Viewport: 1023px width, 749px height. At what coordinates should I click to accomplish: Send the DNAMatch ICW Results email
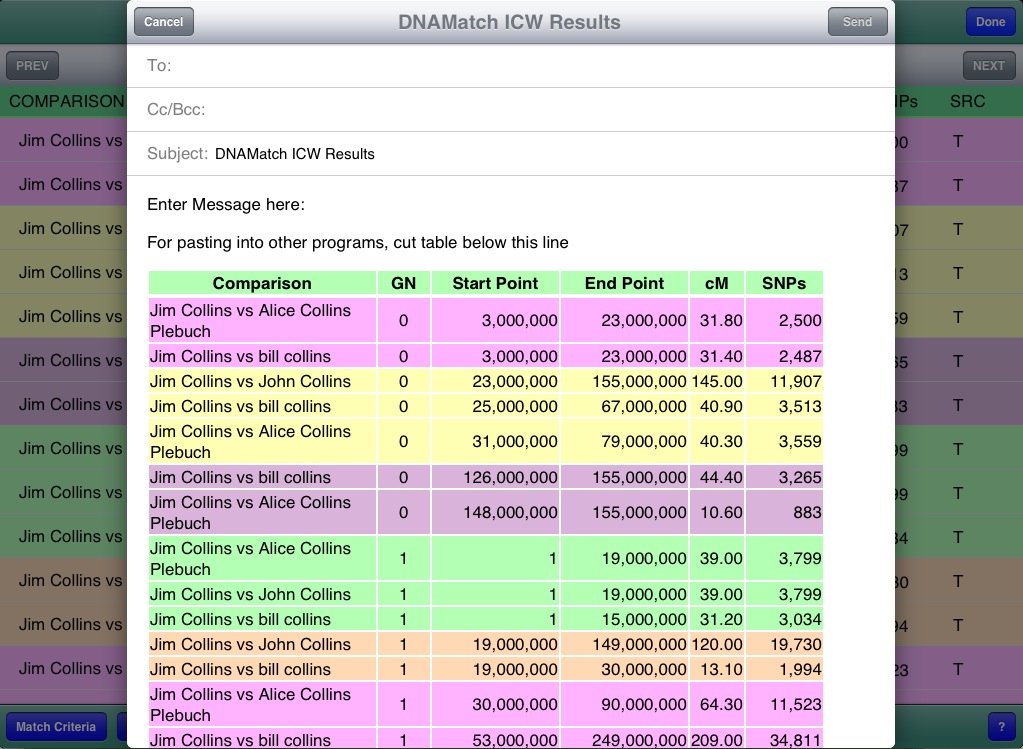pos(857,22)
